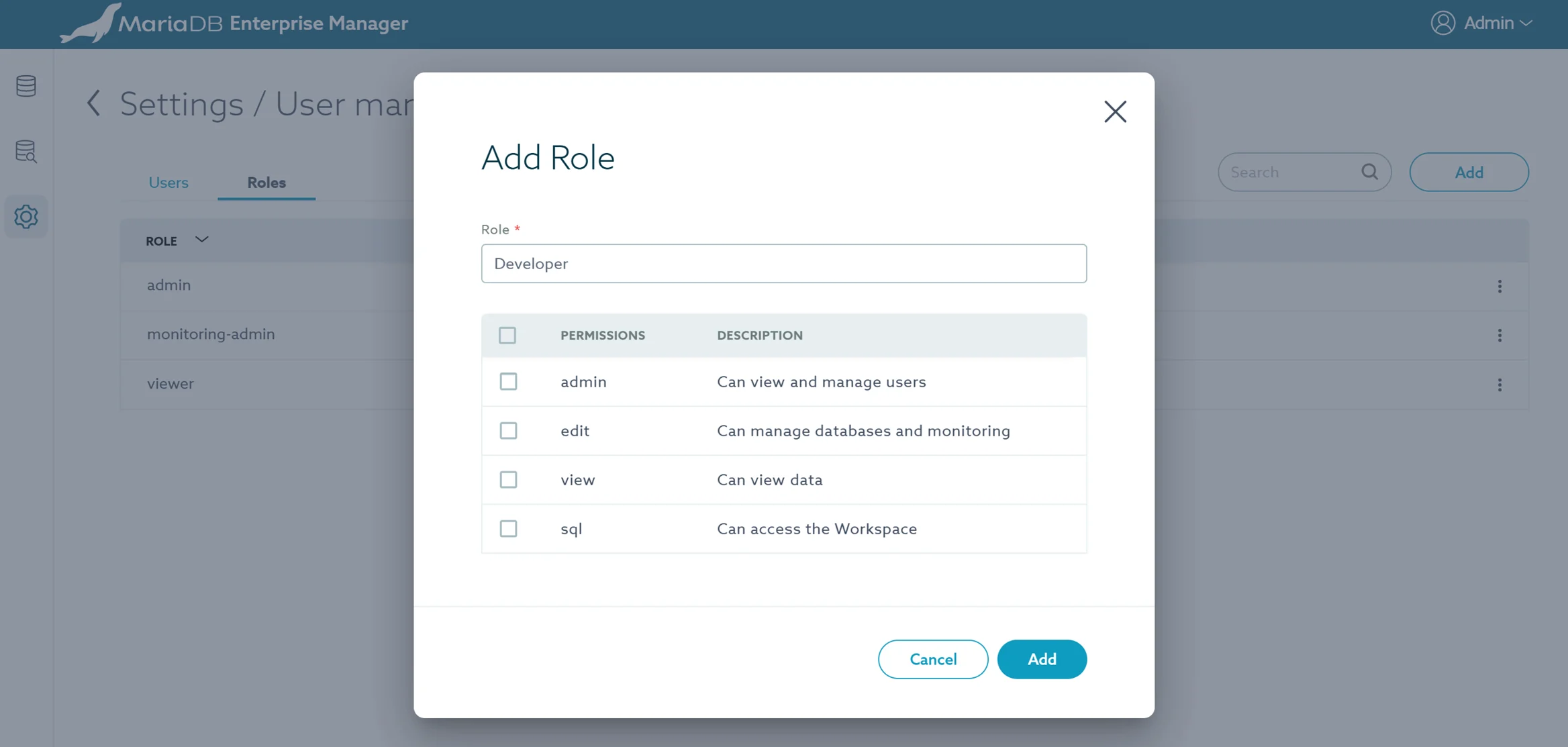Open the three-dot menu for viewer role

[x=1500, y=385]
